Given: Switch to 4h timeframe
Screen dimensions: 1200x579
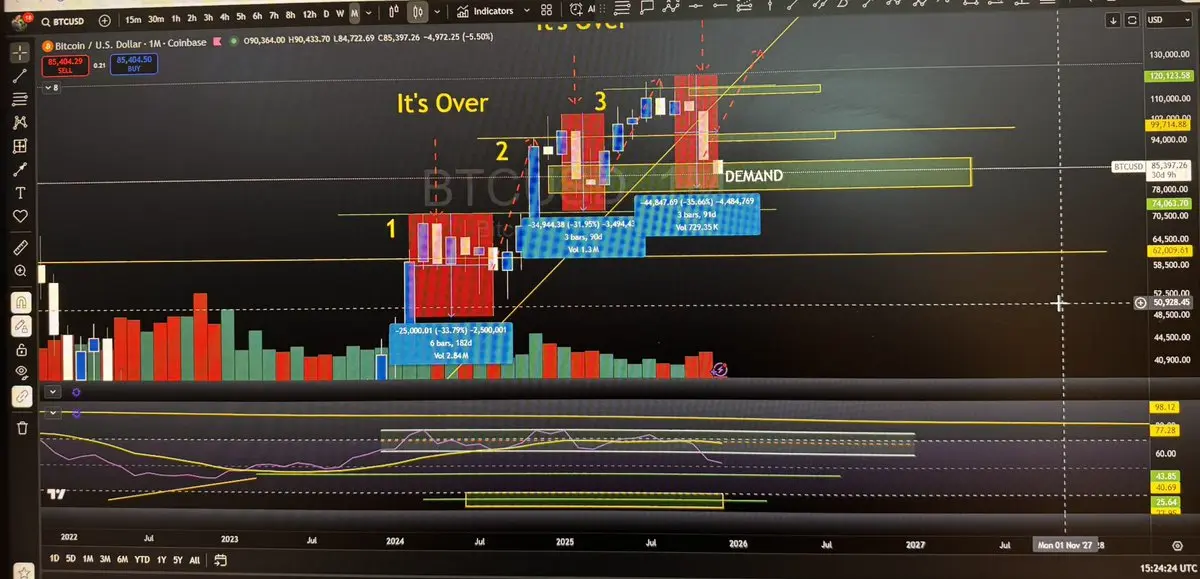Looking at the screenshot, I should point(224,18).
